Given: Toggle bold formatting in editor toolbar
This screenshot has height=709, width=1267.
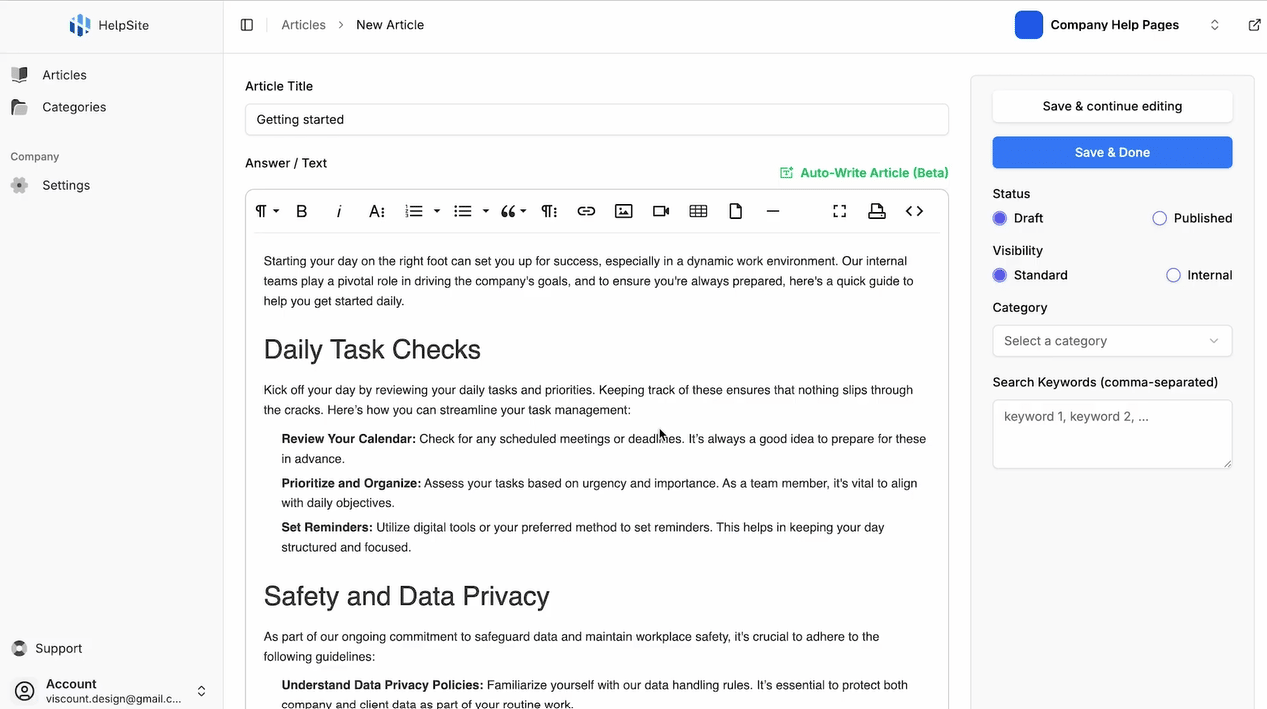Looking at the screenshot, I should [301, 211].
